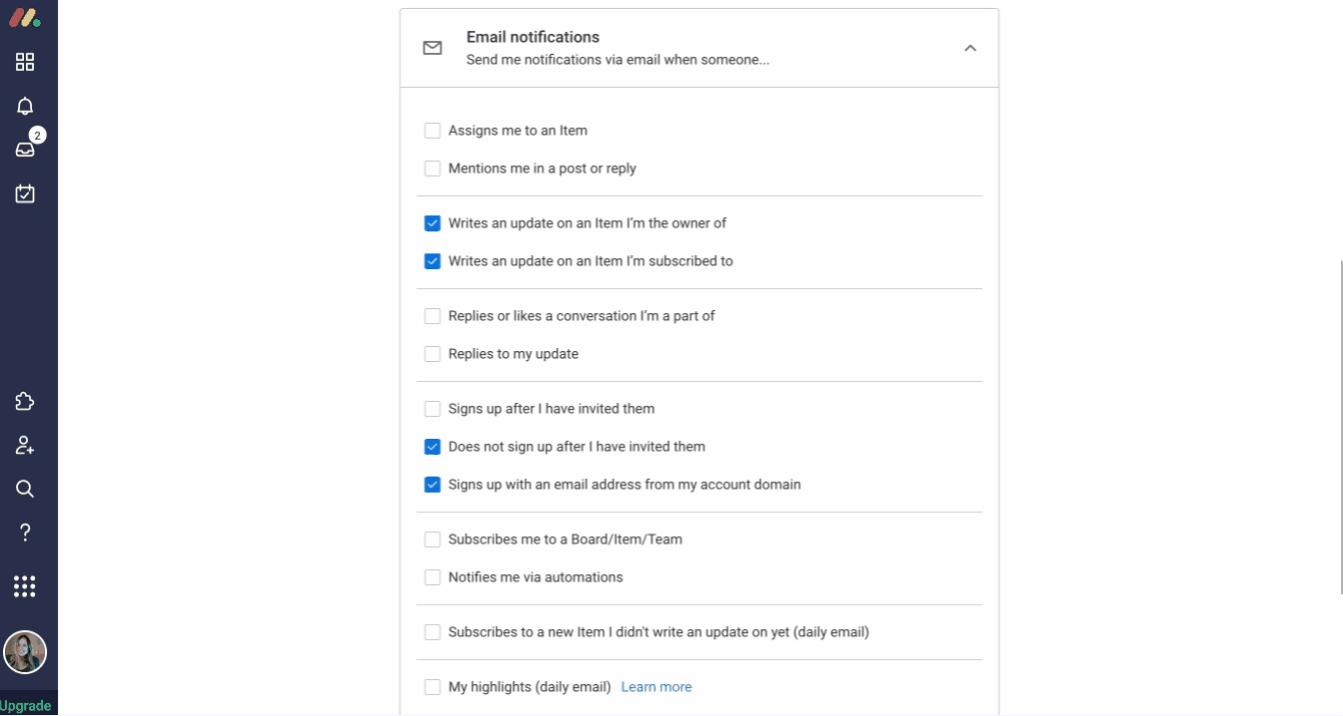
Task: Click the Upgrade button
Action: pos(25,706)
